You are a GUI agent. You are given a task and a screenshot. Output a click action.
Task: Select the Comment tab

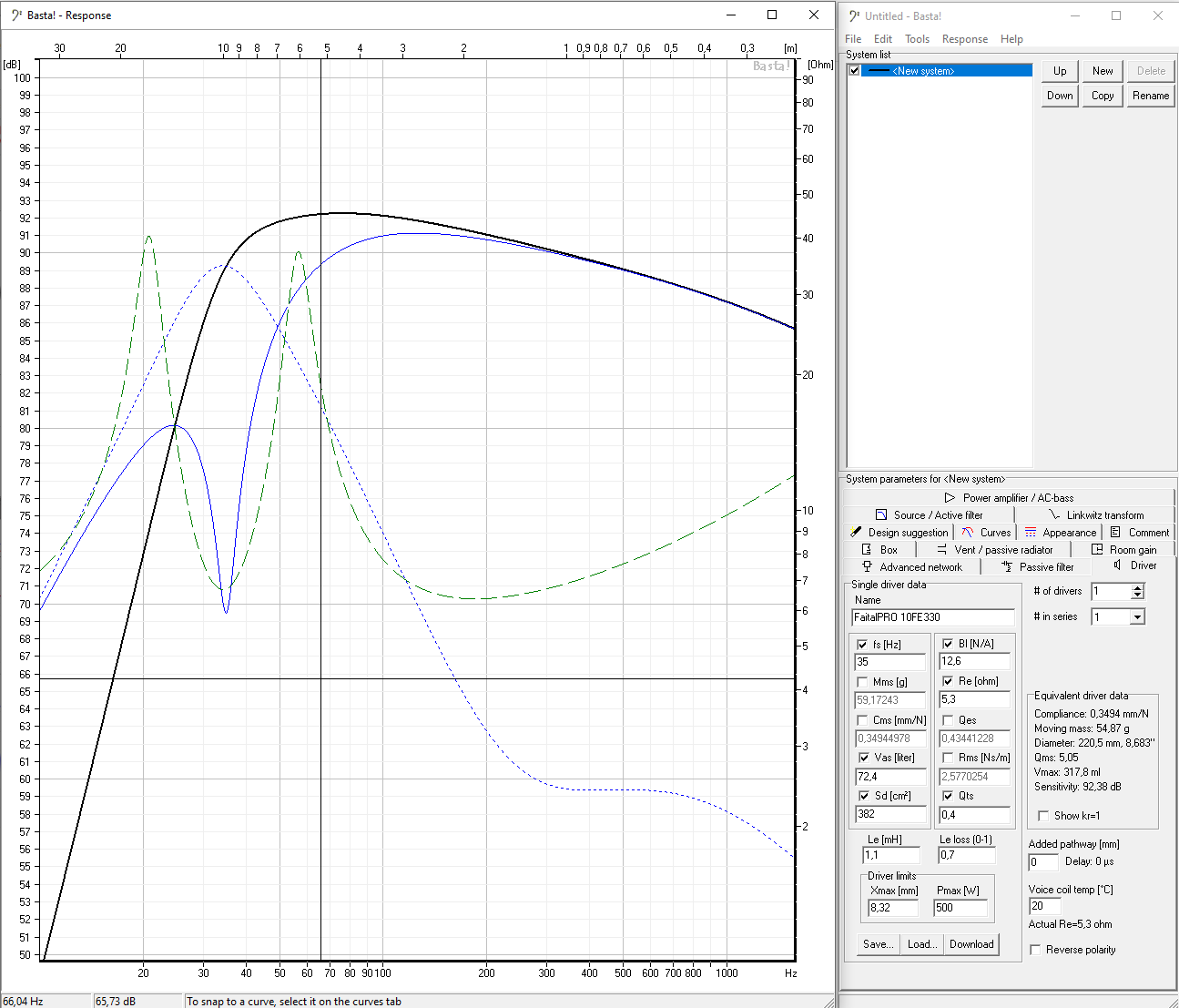[x=1139, y=533]
